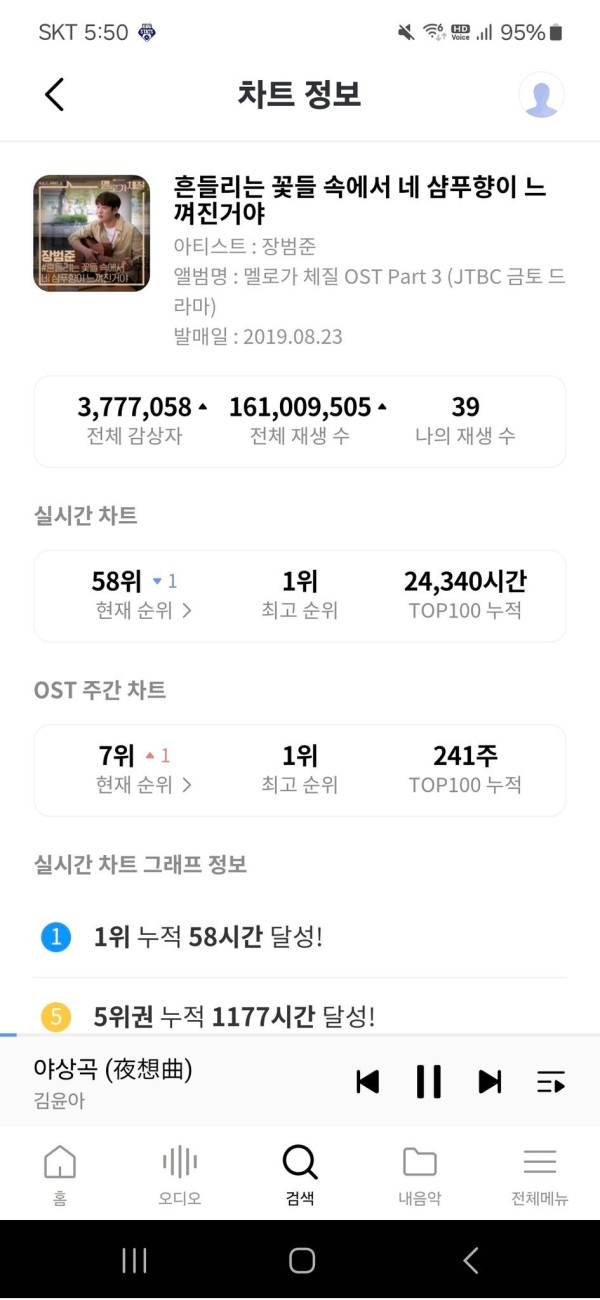Tap the song album cover thumbnail

tap(91, 233)
